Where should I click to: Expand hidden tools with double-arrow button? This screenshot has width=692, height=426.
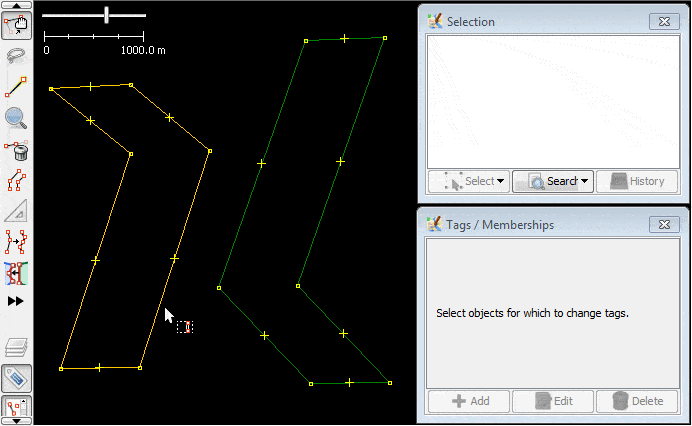16,301
